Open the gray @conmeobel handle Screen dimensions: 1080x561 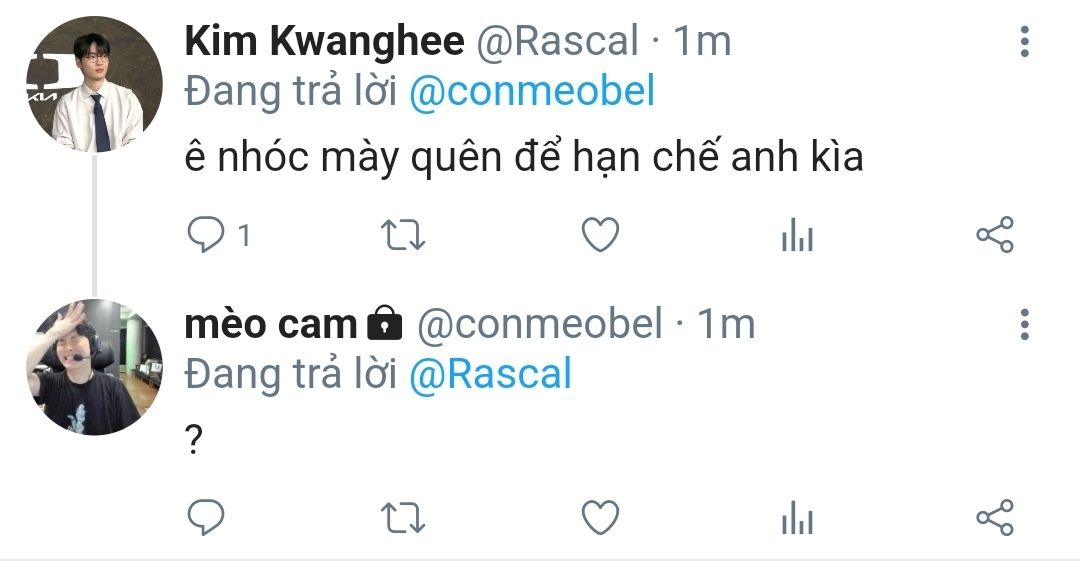pos(540,324)
